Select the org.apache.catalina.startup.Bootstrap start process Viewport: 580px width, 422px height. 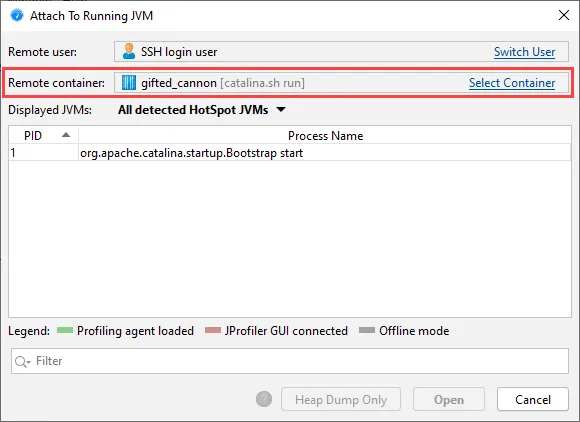(290, 153)
